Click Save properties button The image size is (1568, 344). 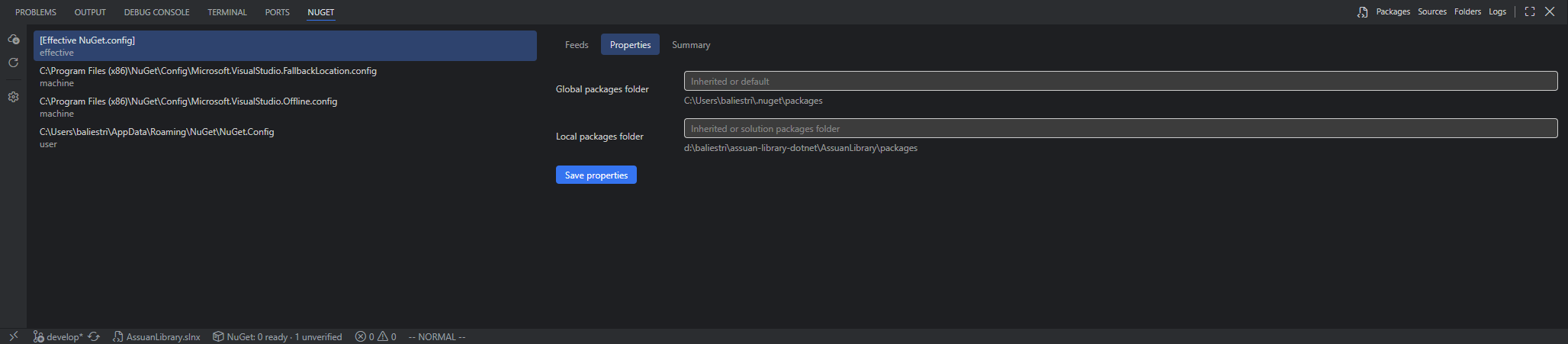coord(596,175)
